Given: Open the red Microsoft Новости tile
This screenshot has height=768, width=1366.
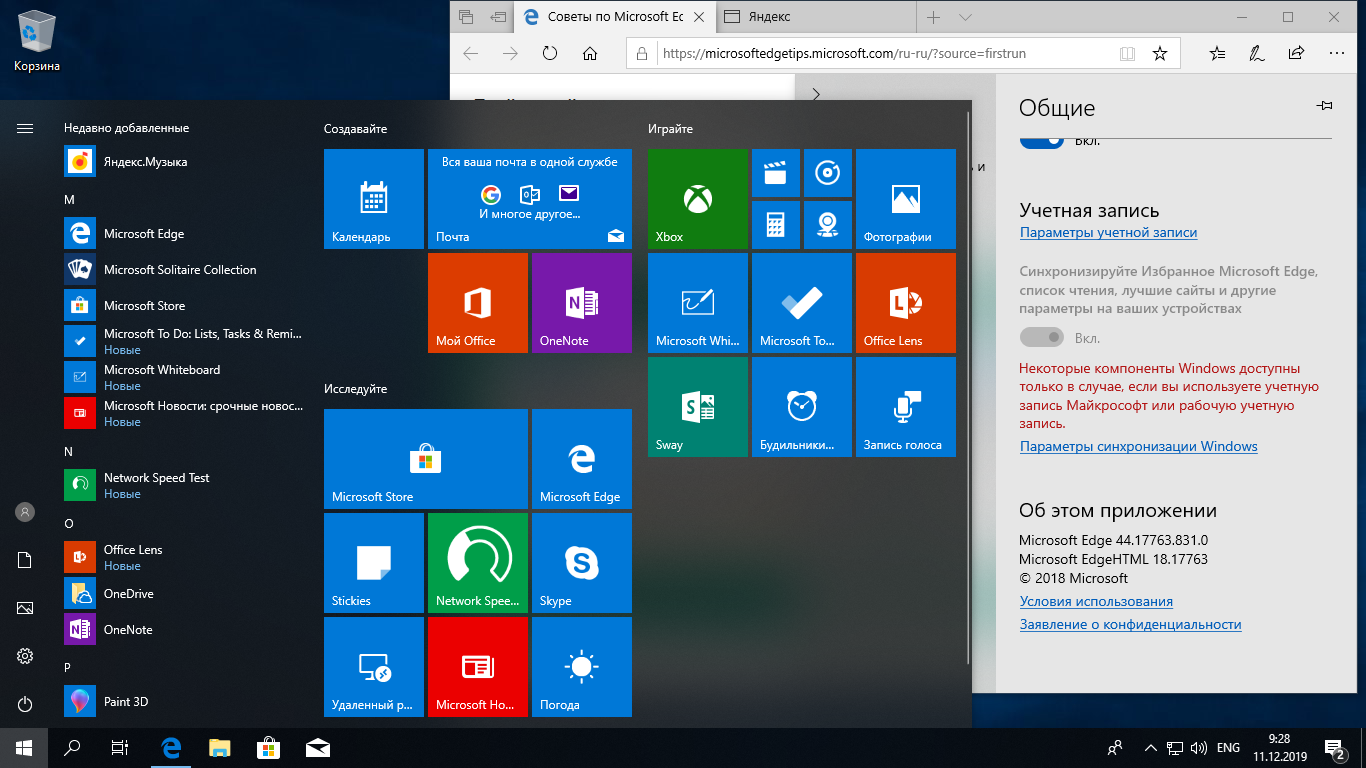Looking at the screenshot, I should pos(478,667).
